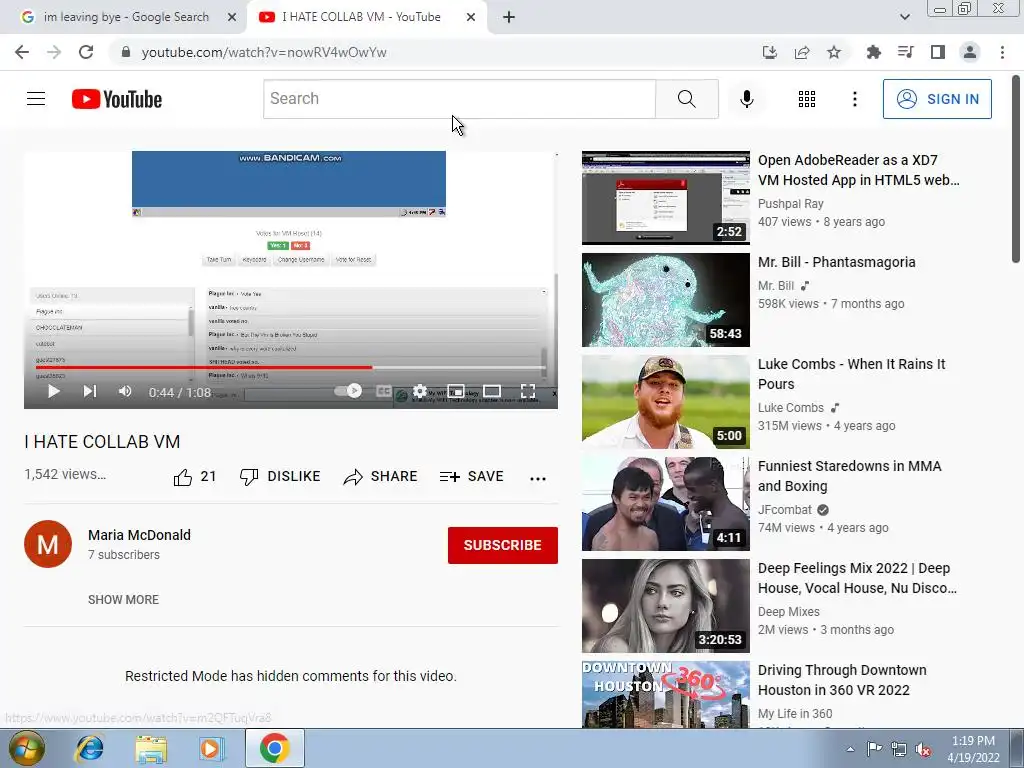Image resolution: width=1024 pixels, height=768 pixels.
Task: Close the YouTube tab
Action: click(x=471, y=17)
